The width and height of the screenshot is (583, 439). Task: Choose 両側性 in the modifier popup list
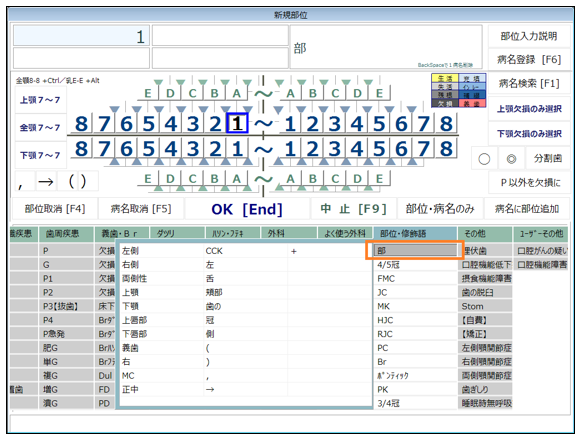click(161, 278)
